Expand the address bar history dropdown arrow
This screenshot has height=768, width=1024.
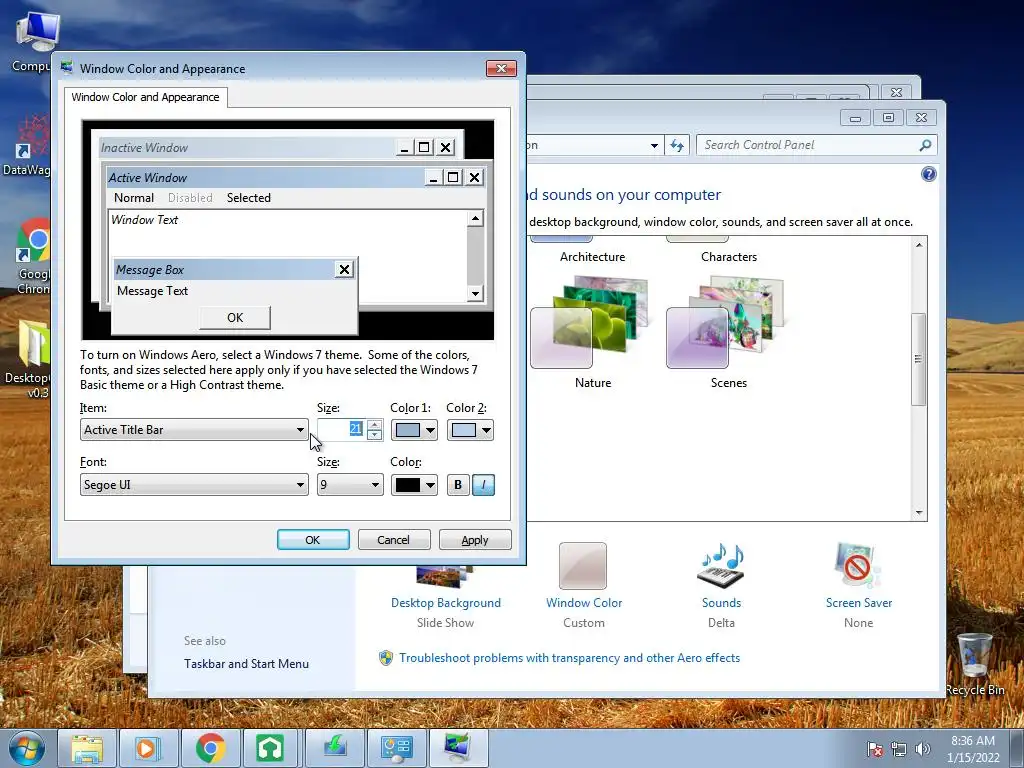click(654, 146)
